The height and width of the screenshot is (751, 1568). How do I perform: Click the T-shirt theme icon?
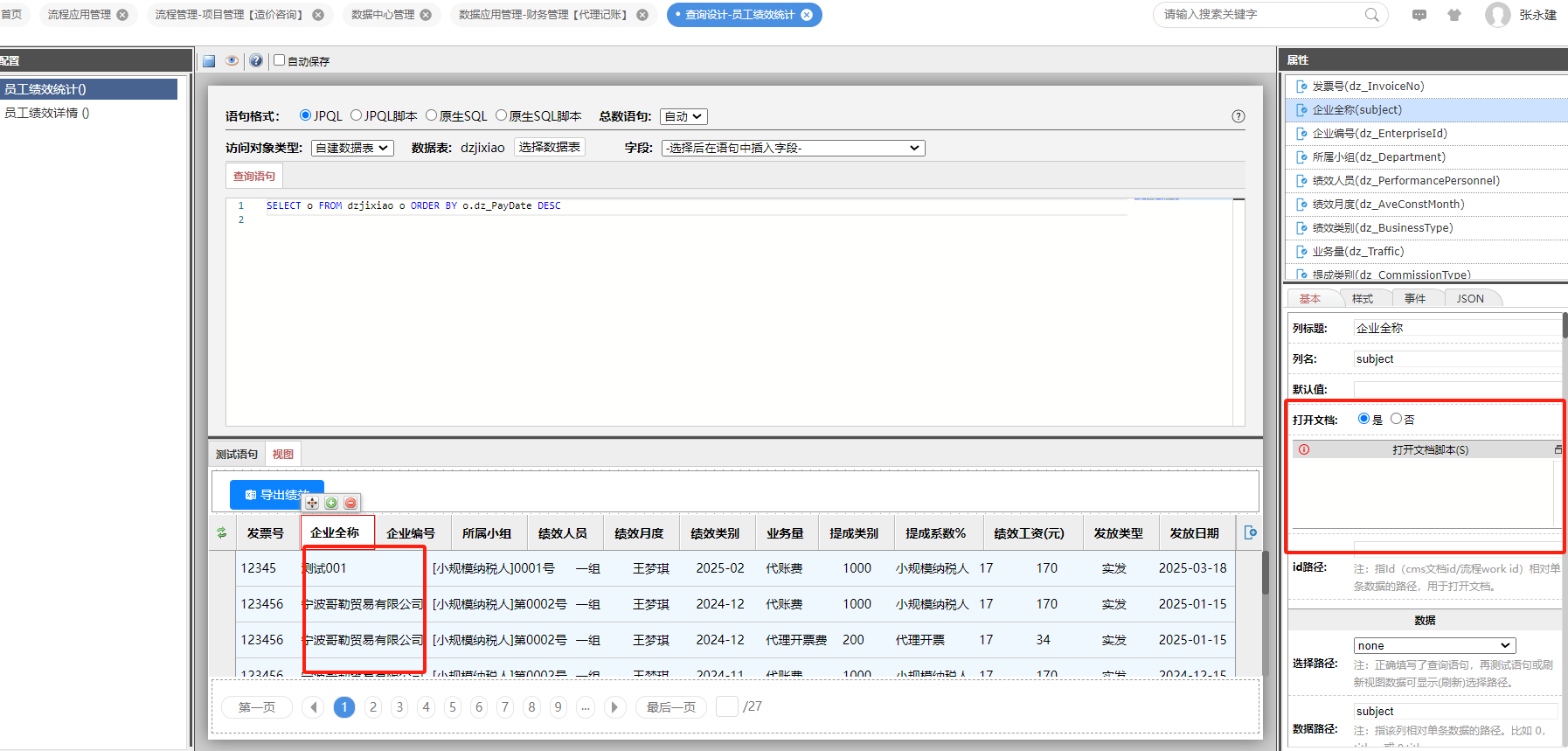(1454, 15)
